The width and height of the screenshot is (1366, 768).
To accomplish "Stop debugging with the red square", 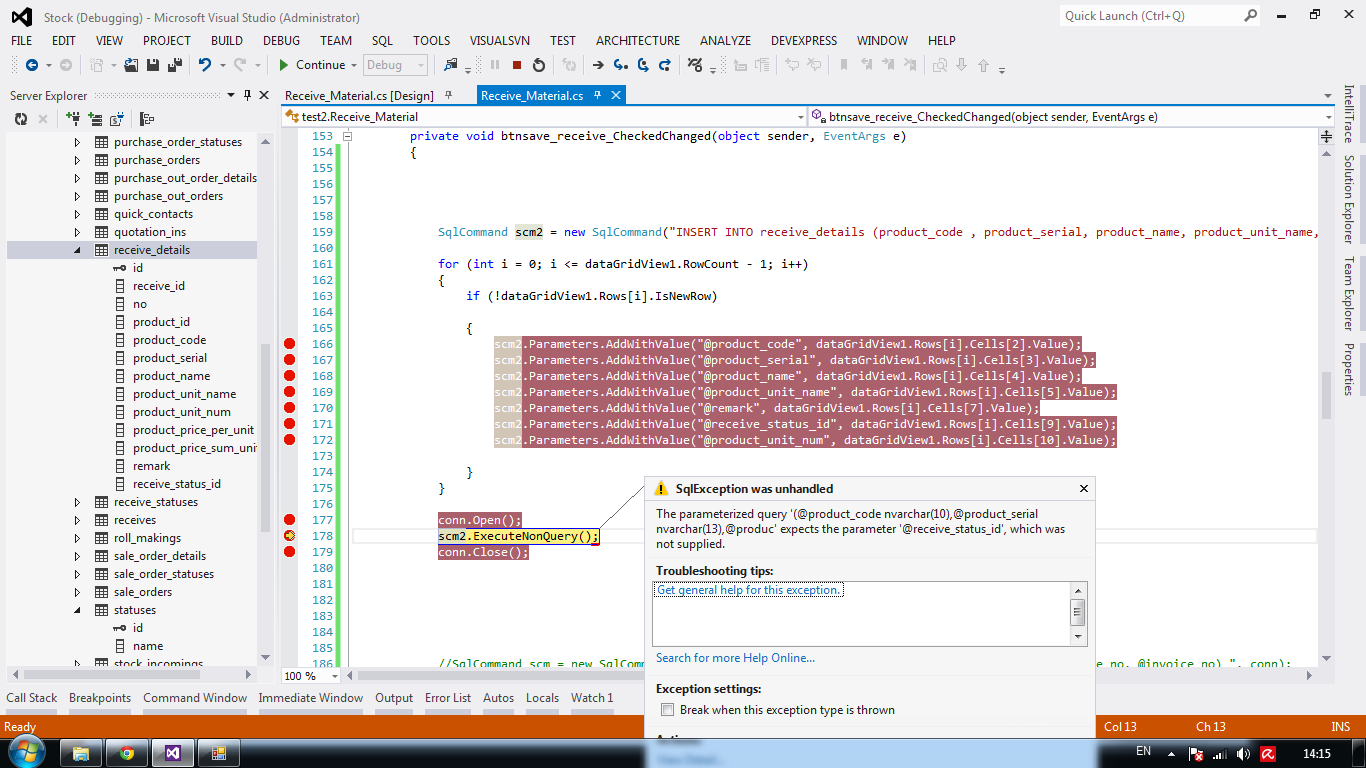I will point(517,65).
